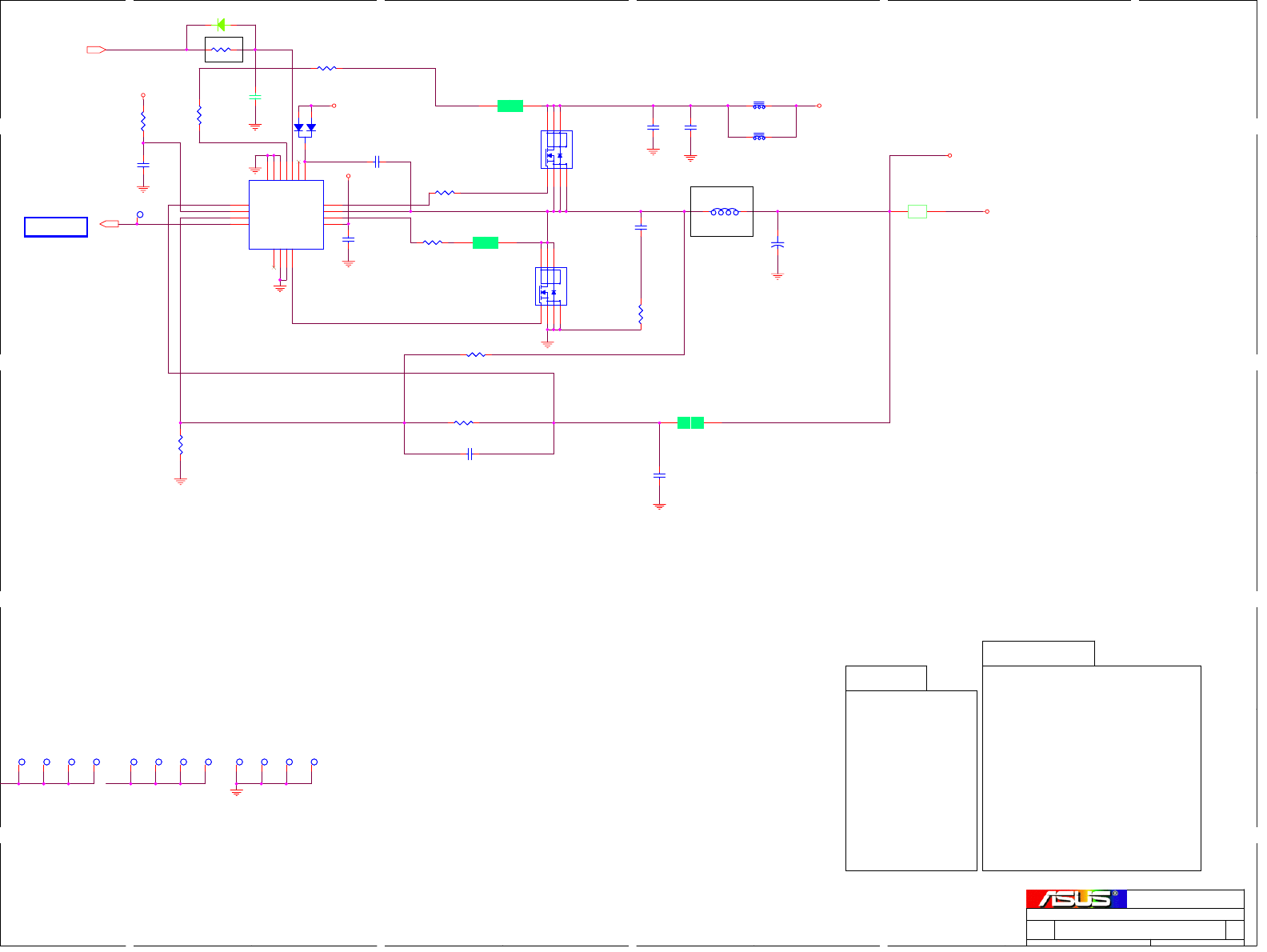Select the second input capacitor on the top rail
The image size is (1267, 952).
click(690, 127)
